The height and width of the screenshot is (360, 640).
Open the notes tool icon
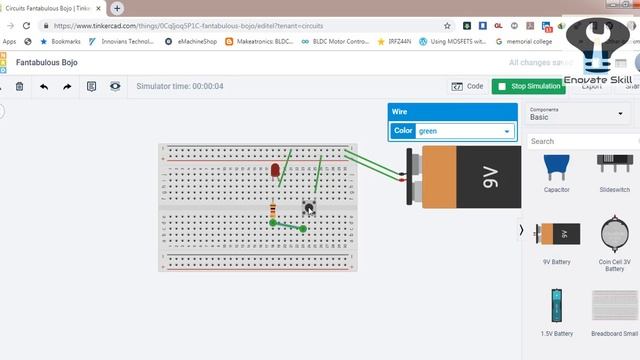[x=91, y=86]
